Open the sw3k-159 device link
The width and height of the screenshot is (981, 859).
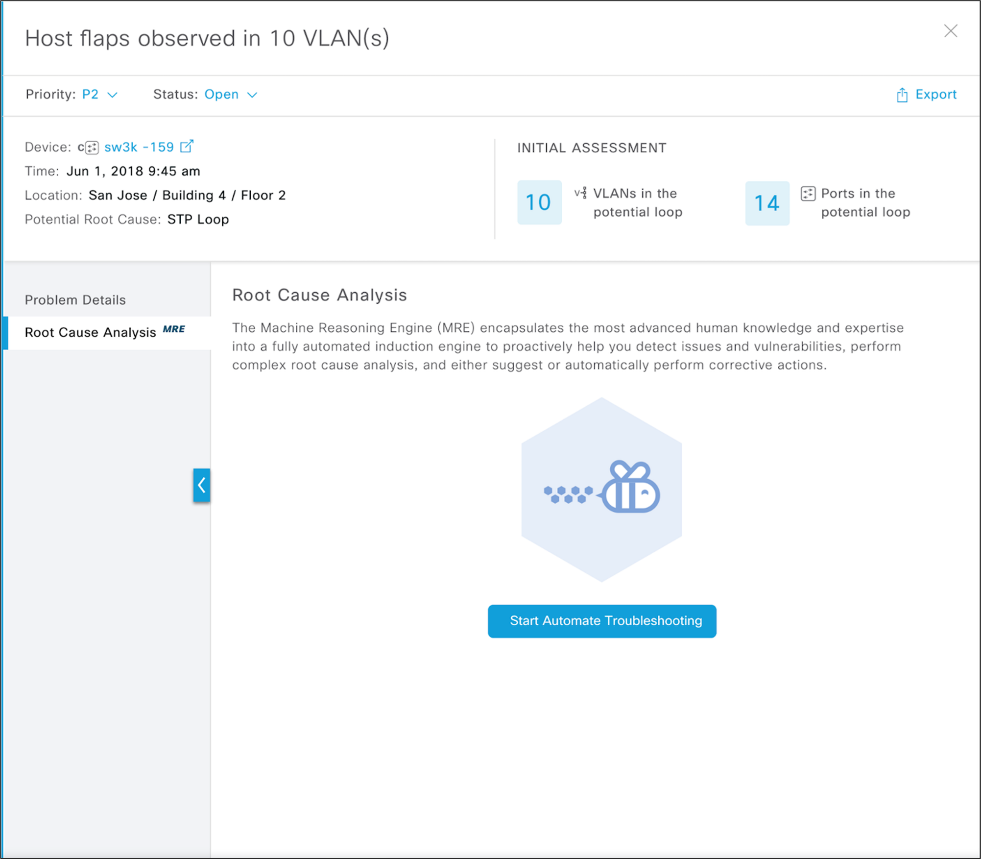[139, 147]
